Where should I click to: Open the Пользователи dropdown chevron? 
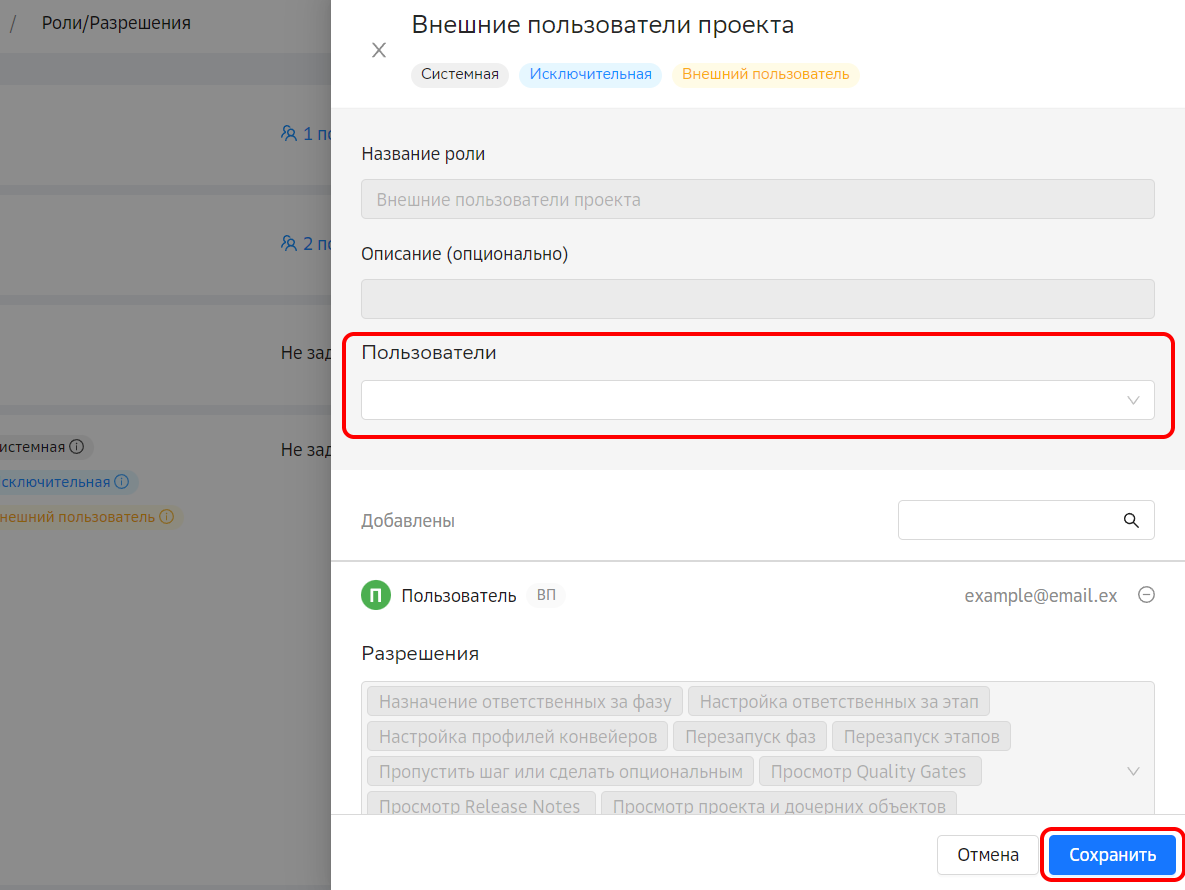point(1133,400)
